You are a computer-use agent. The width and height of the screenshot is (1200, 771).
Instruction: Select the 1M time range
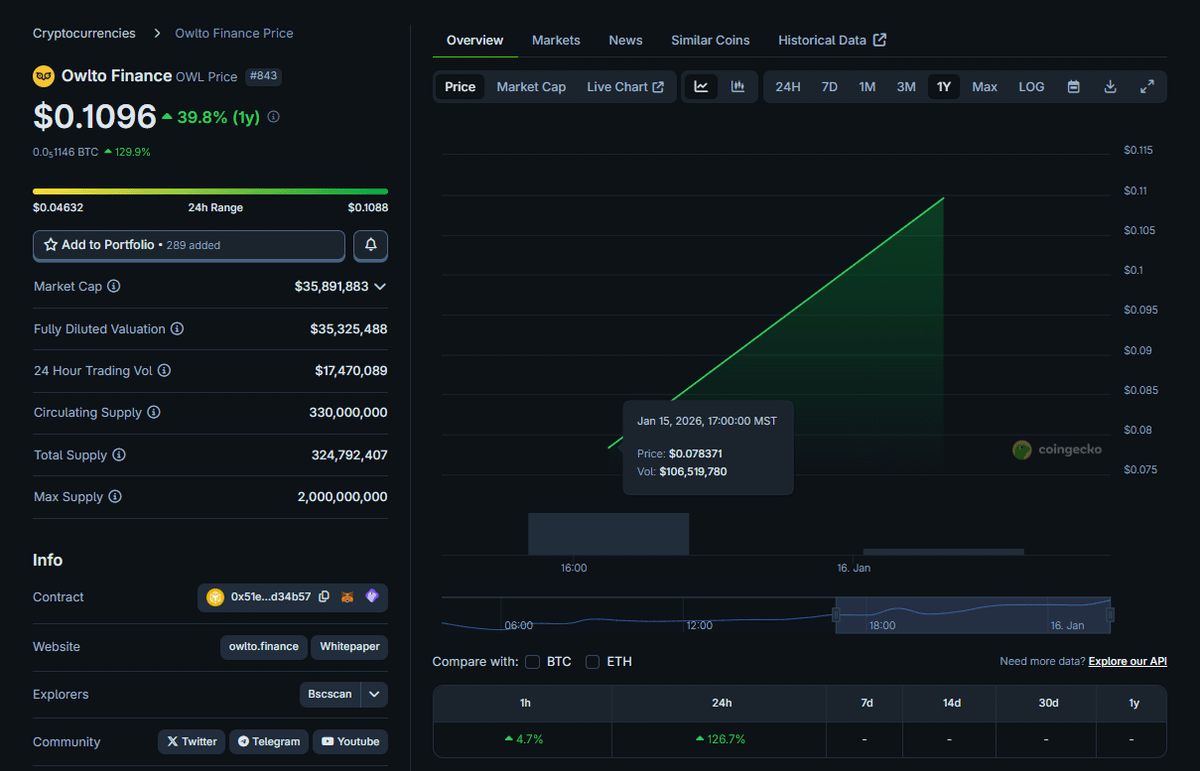click(867, 87)
